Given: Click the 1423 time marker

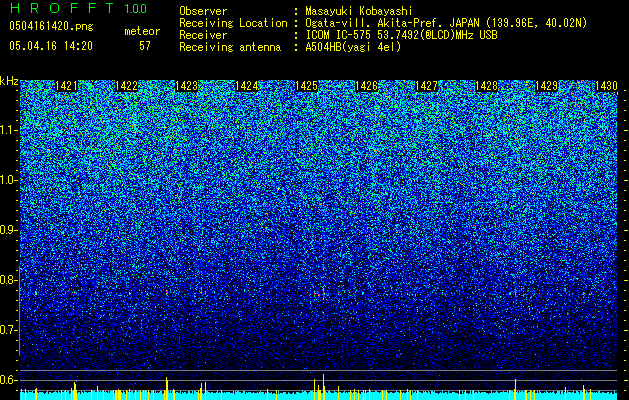Looking at the screenshot, I should coord(187,86).
